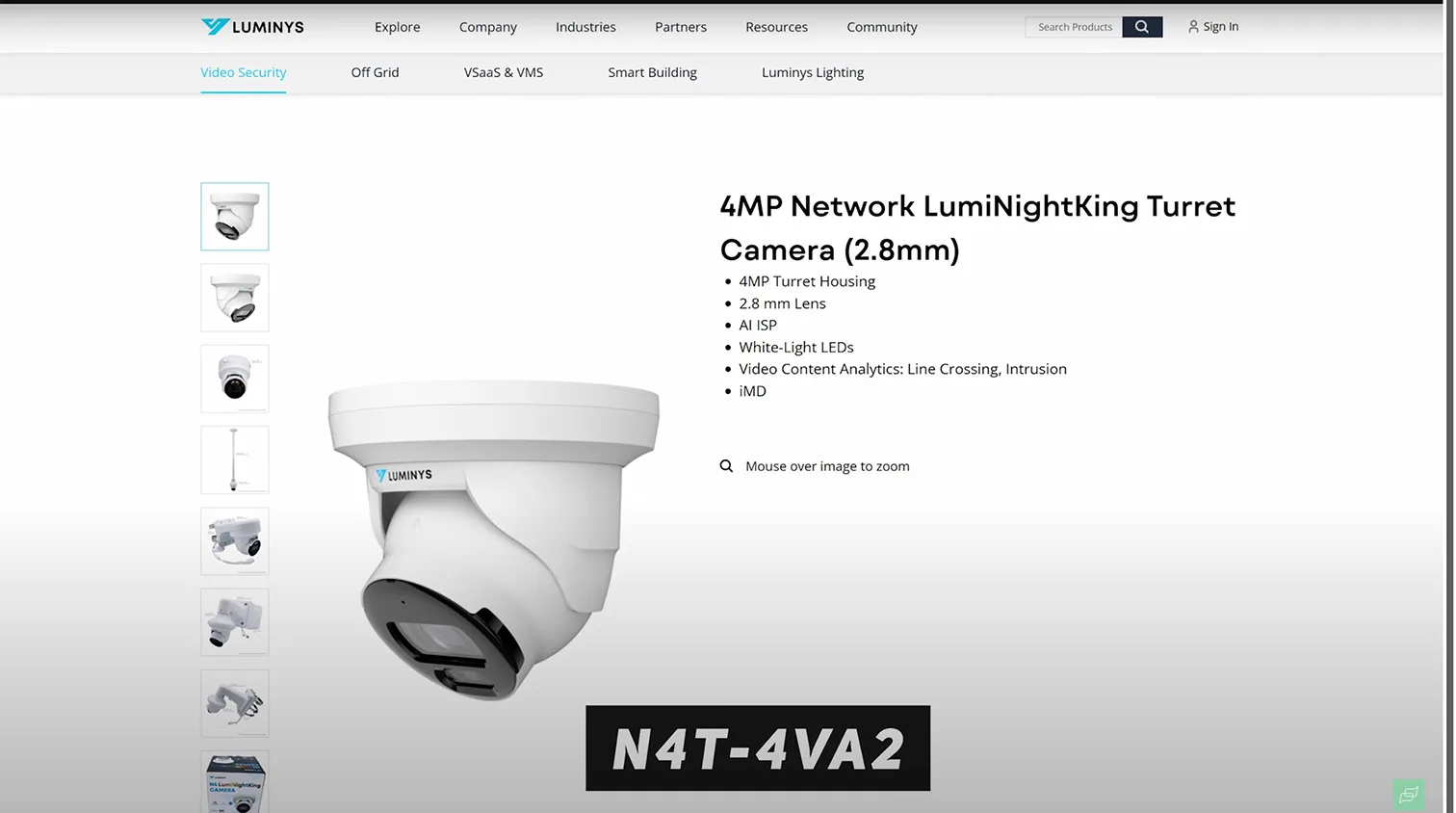Open the chat widget icon
This screenshot has height=813, width=1456.
(1409, 795)
